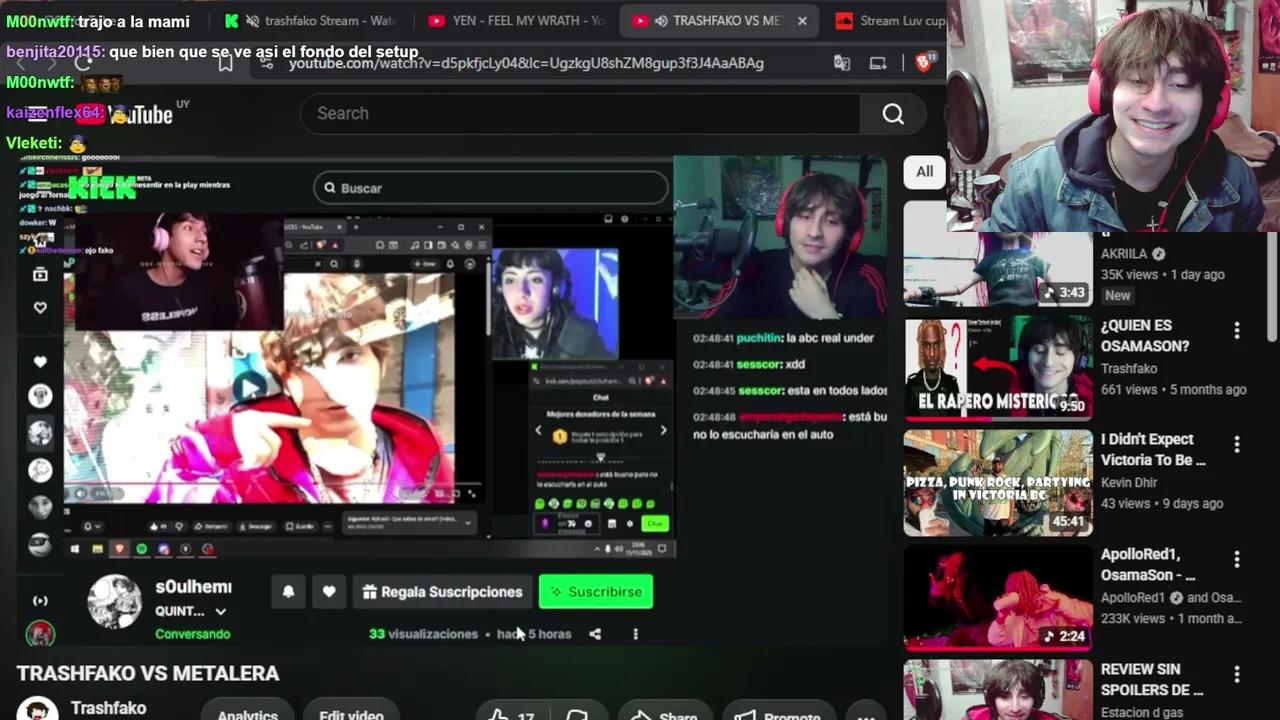The image size is (1280, 720).
Task: Open the Kick three-dot options menu
Action: click(635, 634)
